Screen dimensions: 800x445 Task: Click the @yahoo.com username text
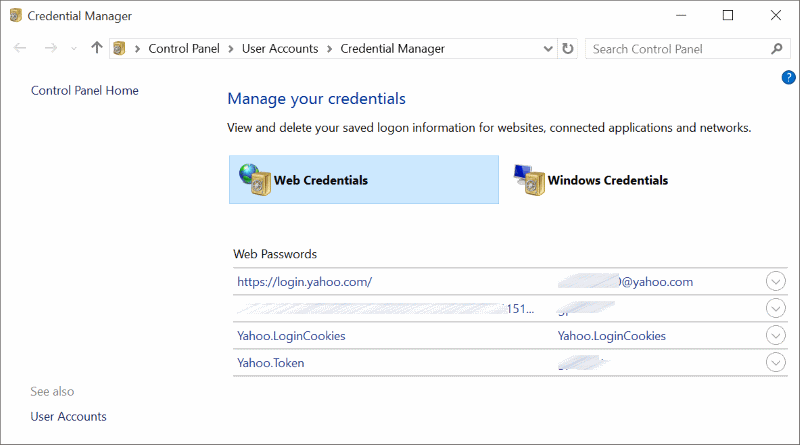(x=656, y=282)
